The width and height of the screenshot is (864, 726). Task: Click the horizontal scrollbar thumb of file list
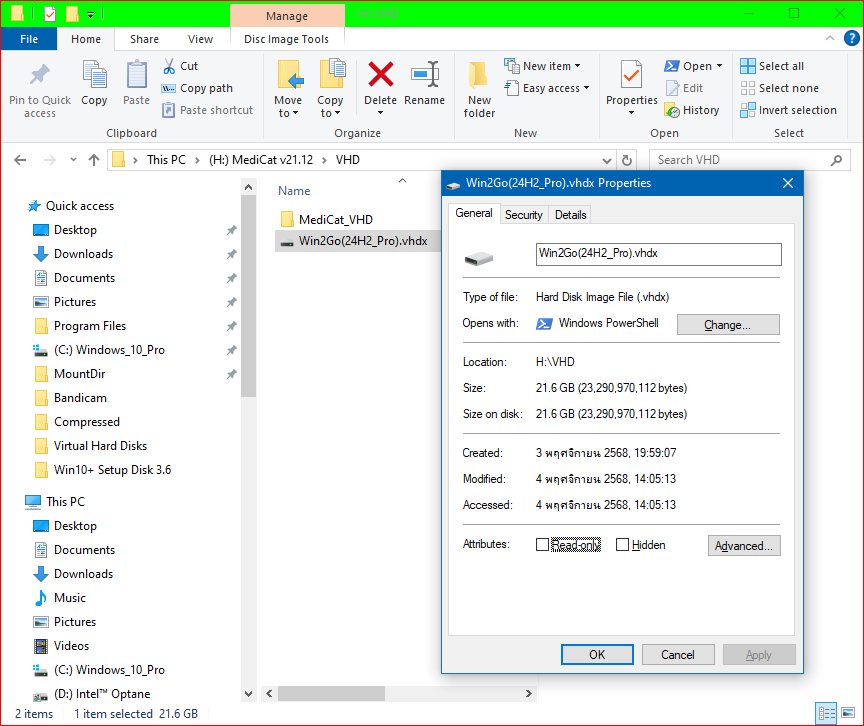coord(331,694)
